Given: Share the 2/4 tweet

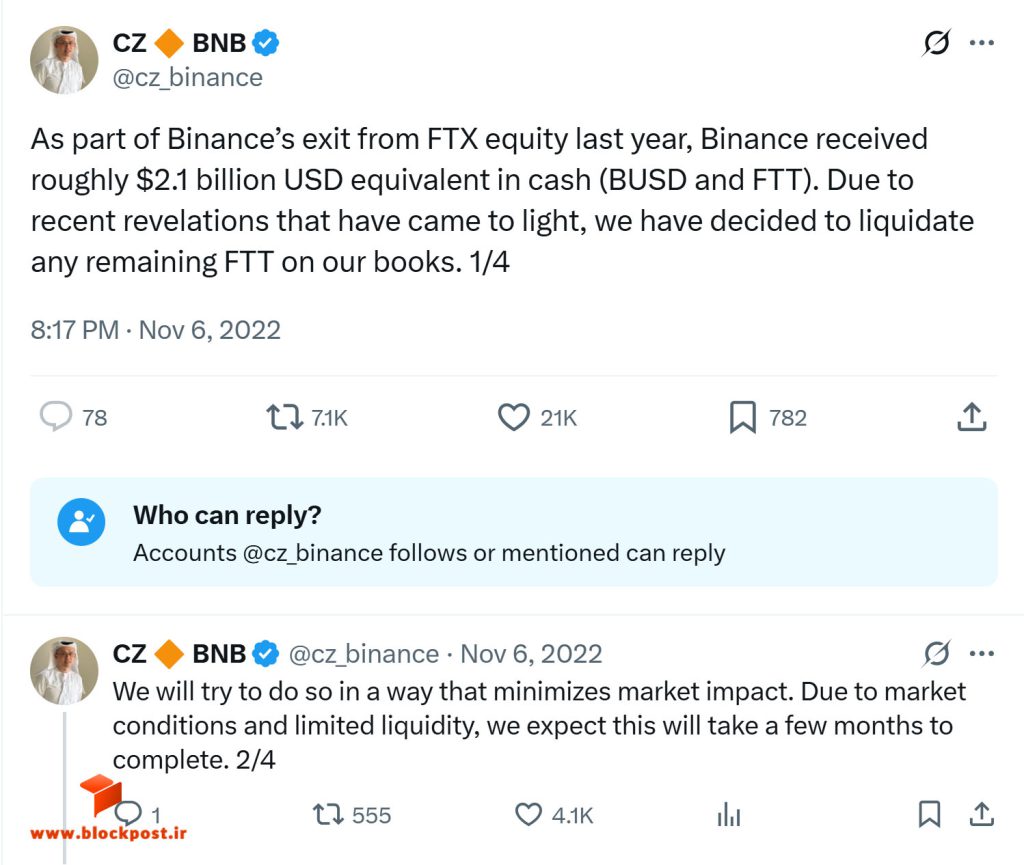Looking at the screenshot, I should coord(982,814).
